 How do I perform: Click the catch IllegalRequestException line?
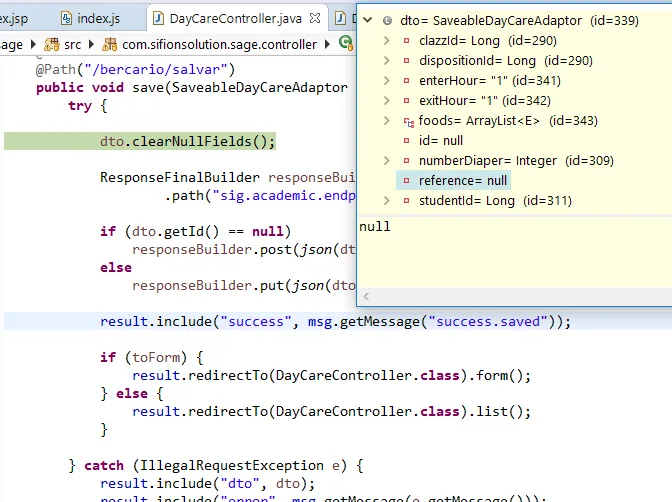click(x=216, y=466)
